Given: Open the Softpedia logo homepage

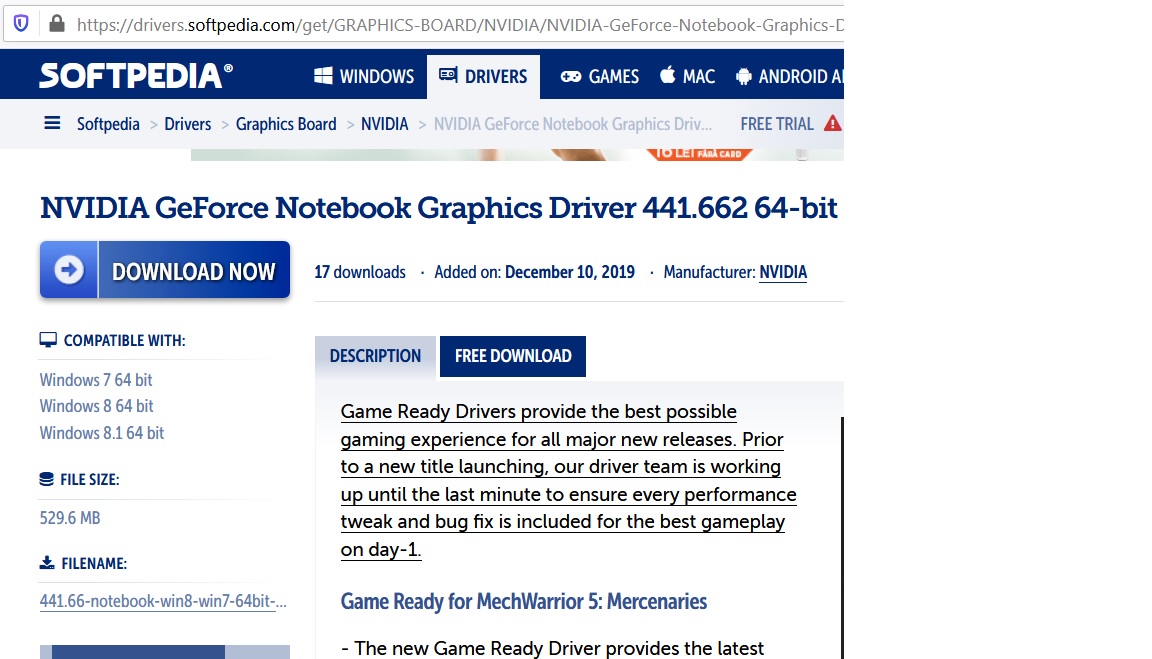Looking at the screenshot, I should 136,76.
